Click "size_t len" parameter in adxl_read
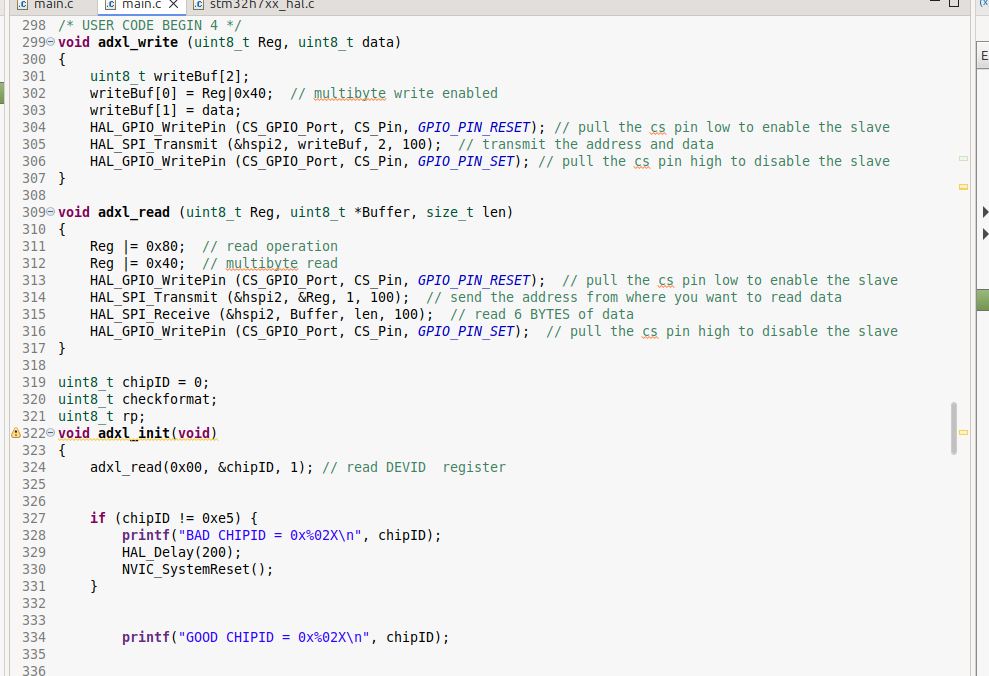The image size is (989, 676). tap(465, 213)
